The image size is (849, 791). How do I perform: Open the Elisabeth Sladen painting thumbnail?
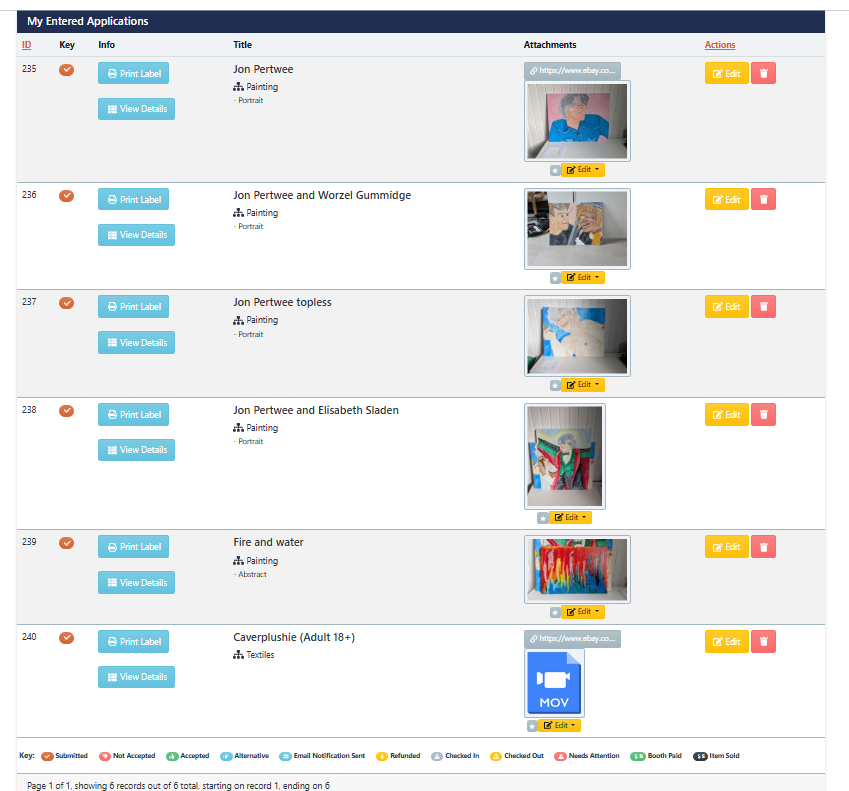click(565, 456)
